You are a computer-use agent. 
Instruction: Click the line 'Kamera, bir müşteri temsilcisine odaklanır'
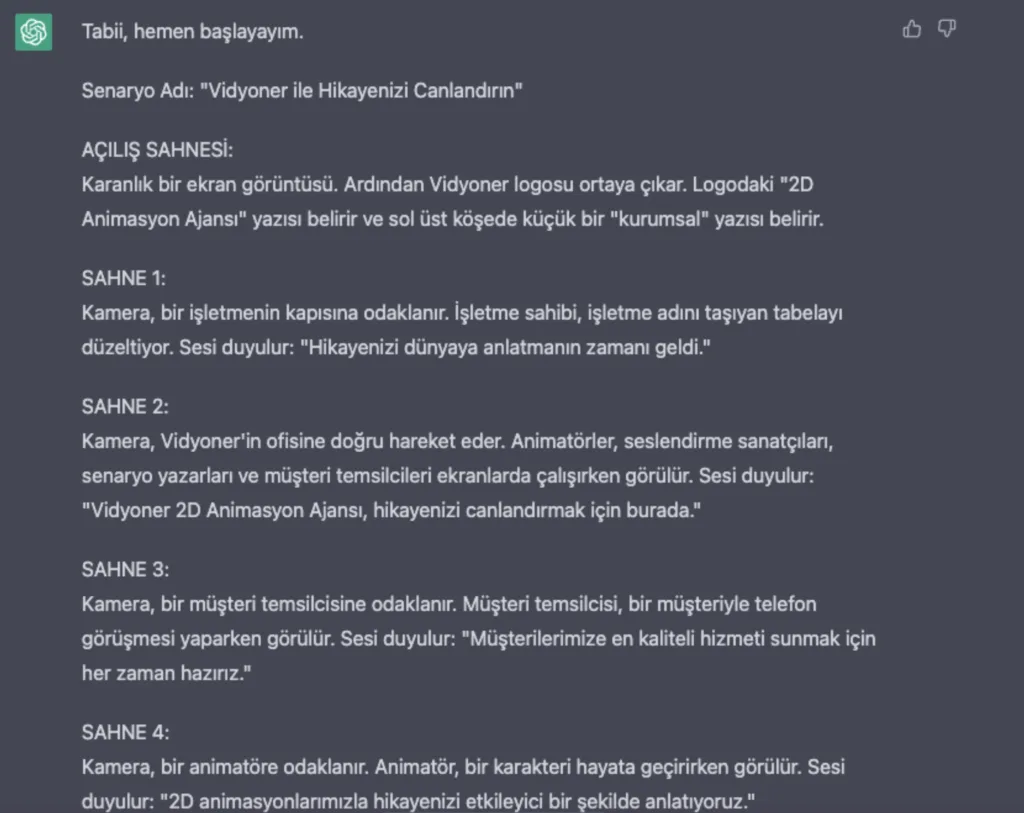click(449, 604)
